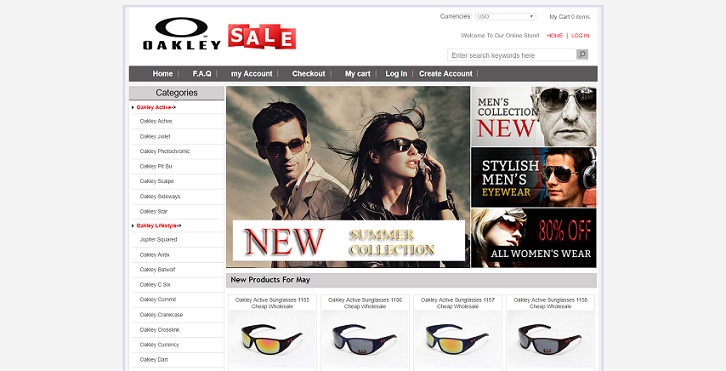Click Sunglasses 1156 product image
Viewport: 726px width, 371px height.
click(x=365, y=339)
